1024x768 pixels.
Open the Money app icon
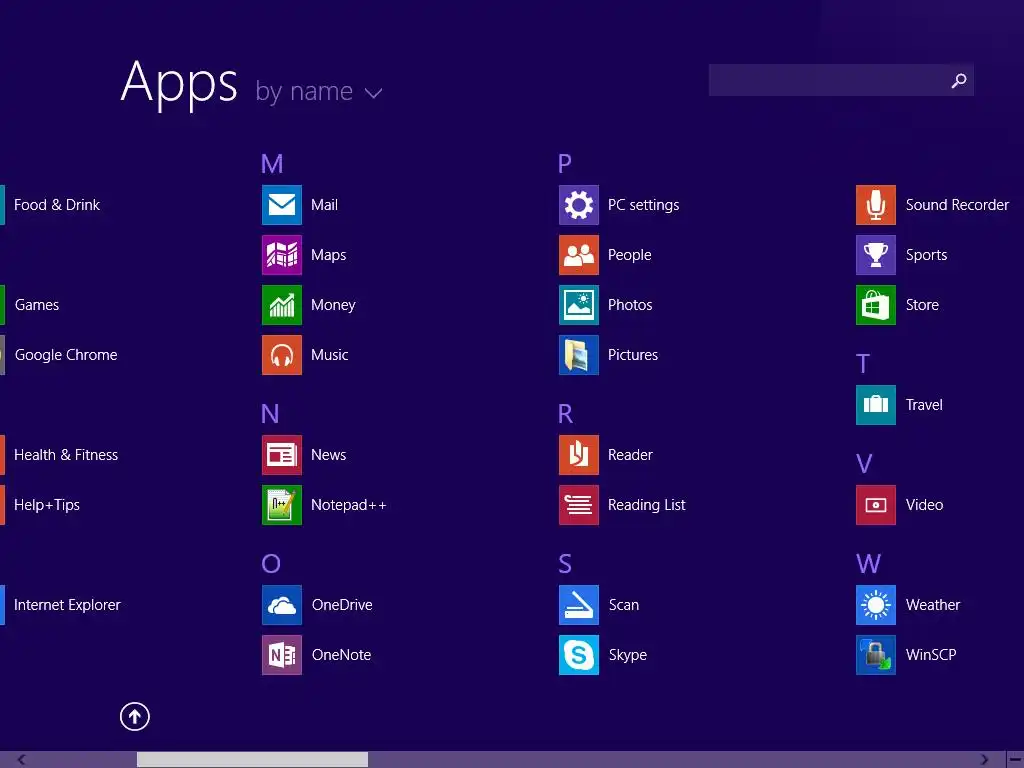[x=282, y=305]
